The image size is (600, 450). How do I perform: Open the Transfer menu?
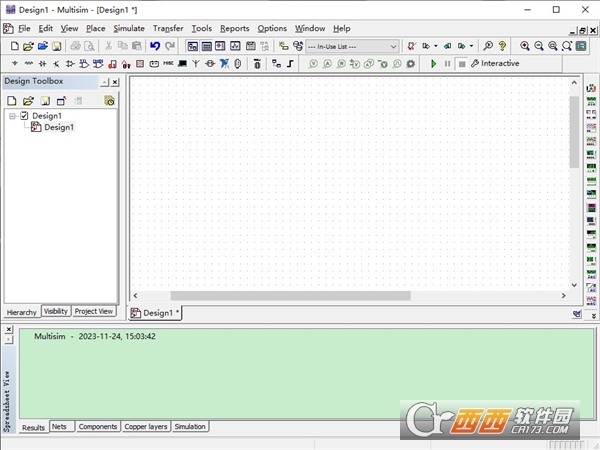[x=168, y=28]
